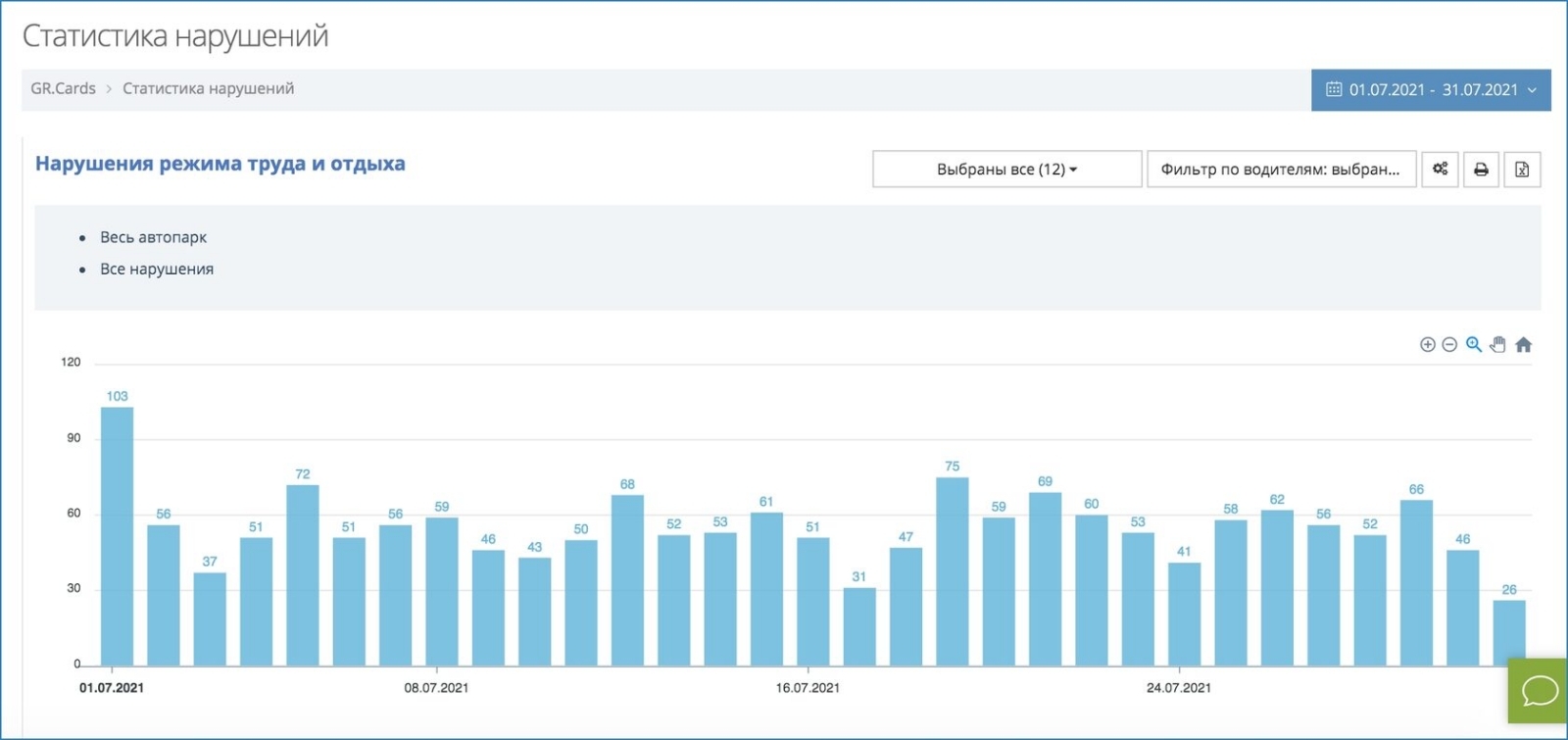The image size is (1568, 740).
Task: Click the bar labeled 47
Action: pos(906,607)
